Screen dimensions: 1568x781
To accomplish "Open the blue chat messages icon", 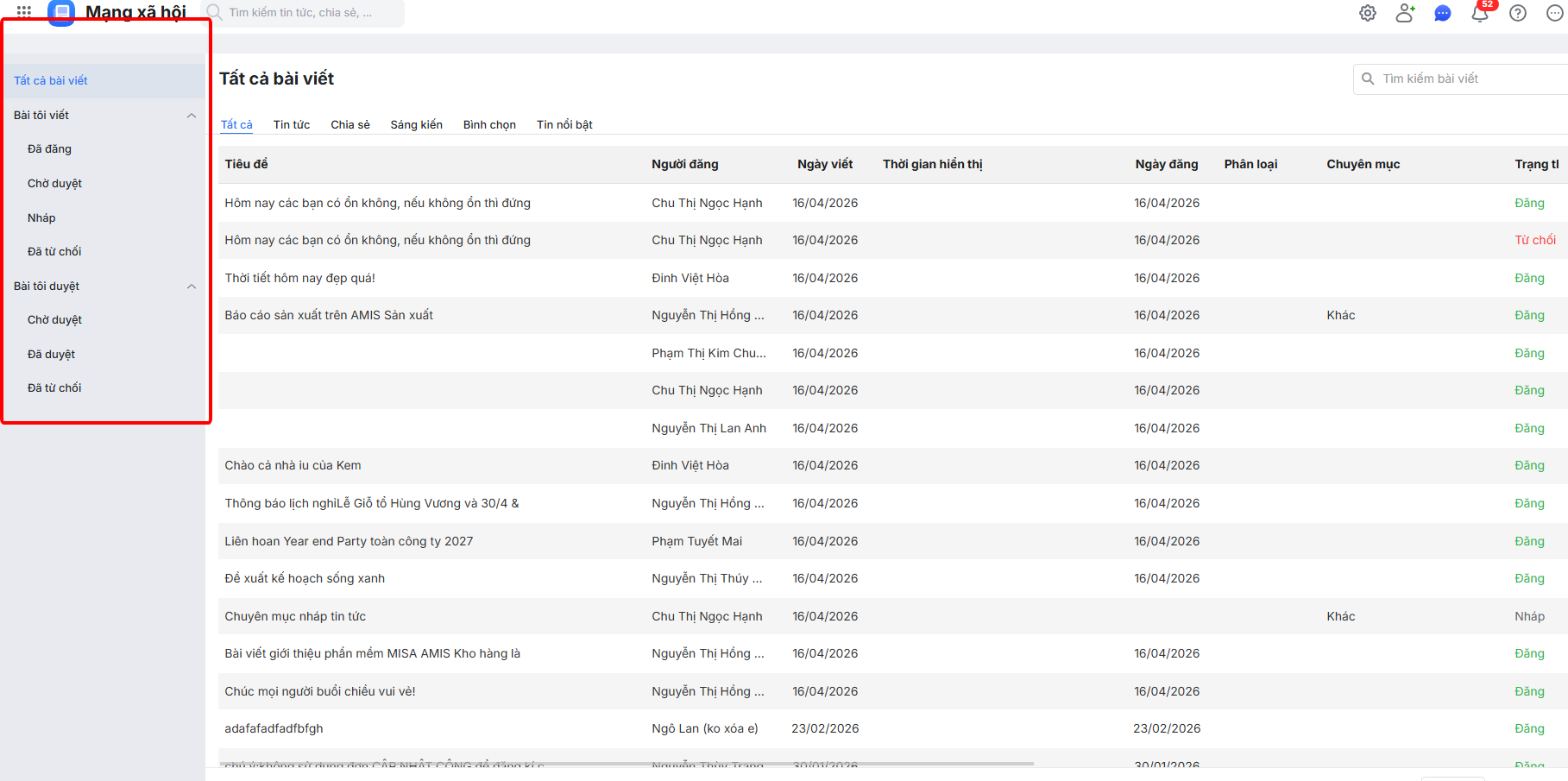I will click(1442, 14).
